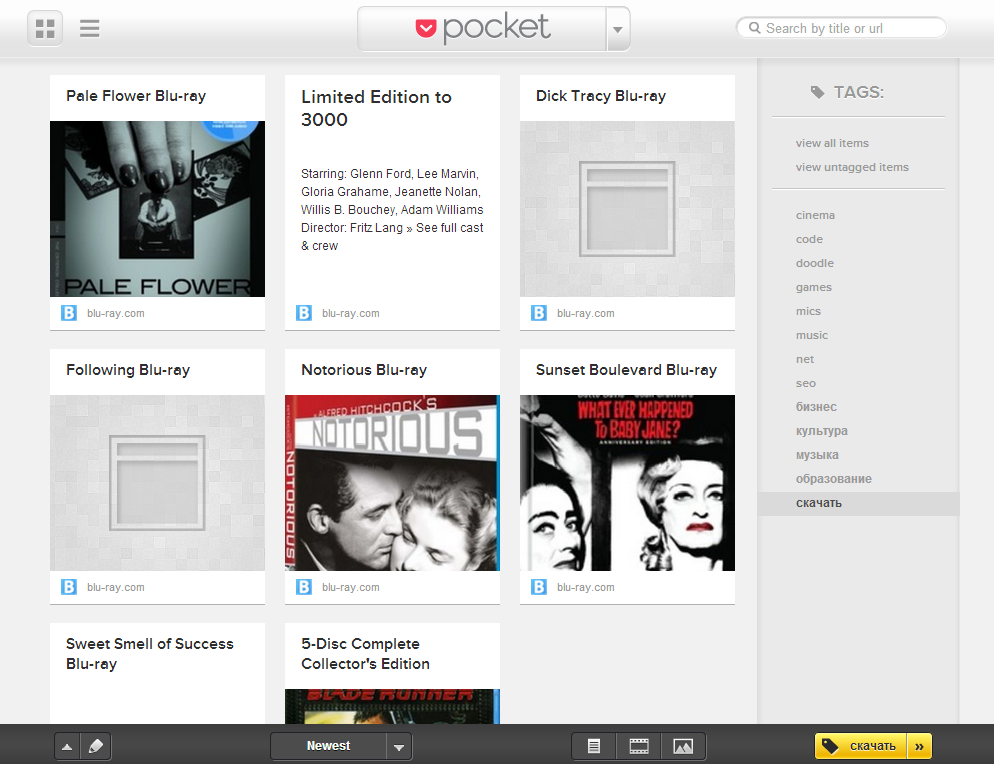
Task: Open Limited Edition to 3000 title
Action: click(376, 108)
